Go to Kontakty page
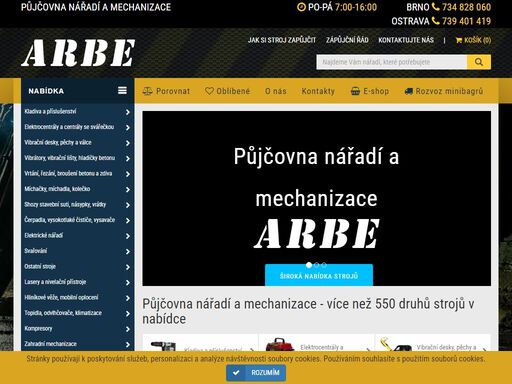 tap(318, 91)
